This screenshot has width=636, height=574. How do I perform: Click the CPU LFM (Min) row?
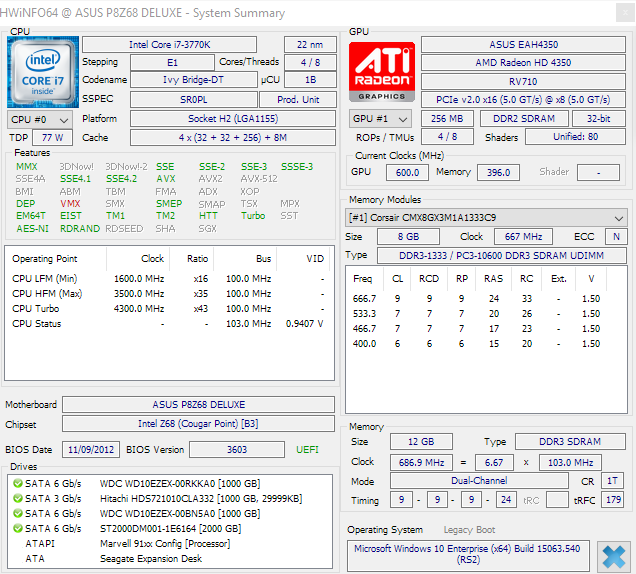[169, 279]
